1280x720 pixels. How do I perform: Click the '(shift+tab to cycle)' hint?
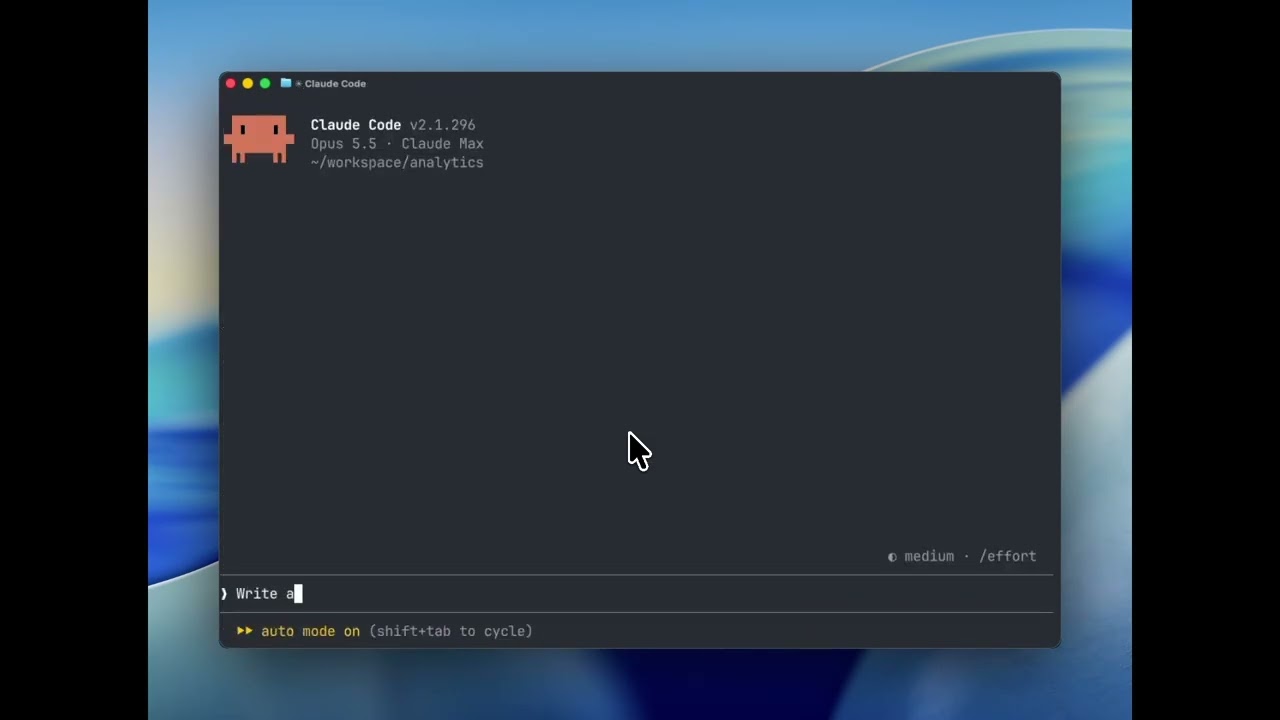point(451,632)
